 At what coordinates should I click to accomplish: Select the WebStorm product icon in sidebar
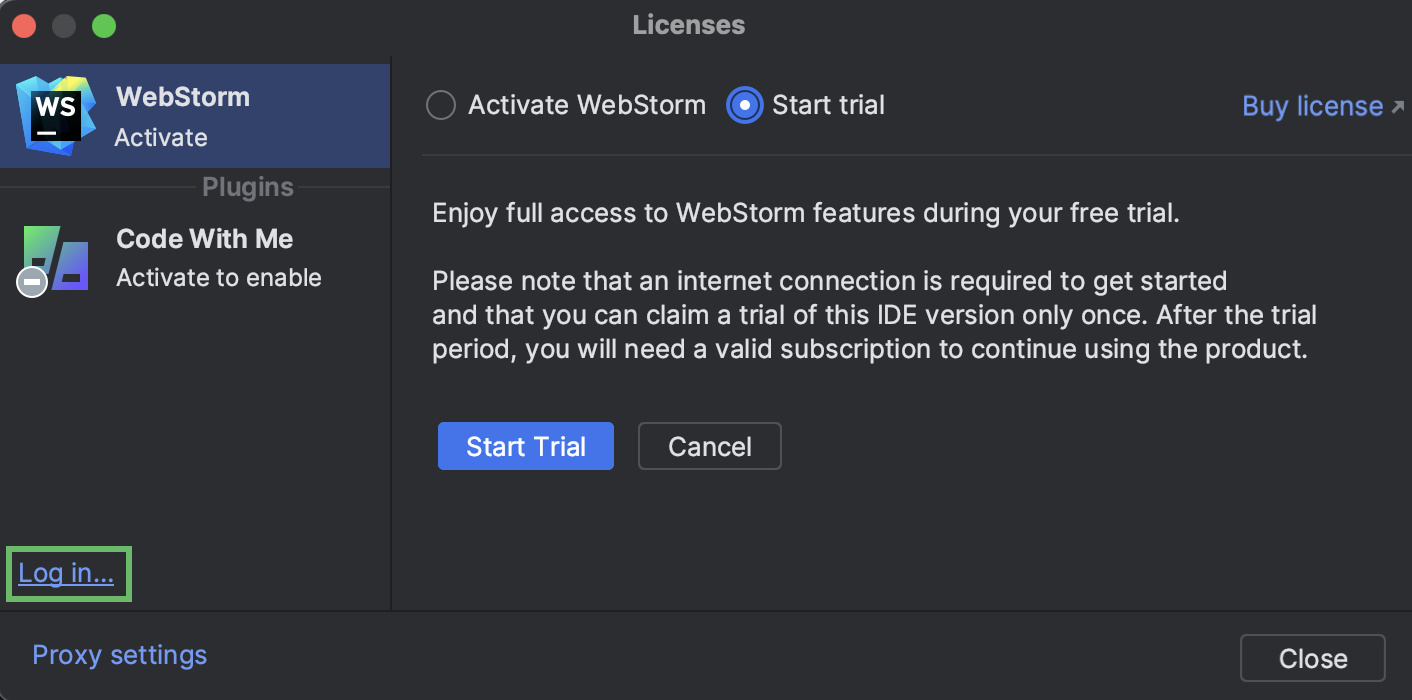[55, 115]
